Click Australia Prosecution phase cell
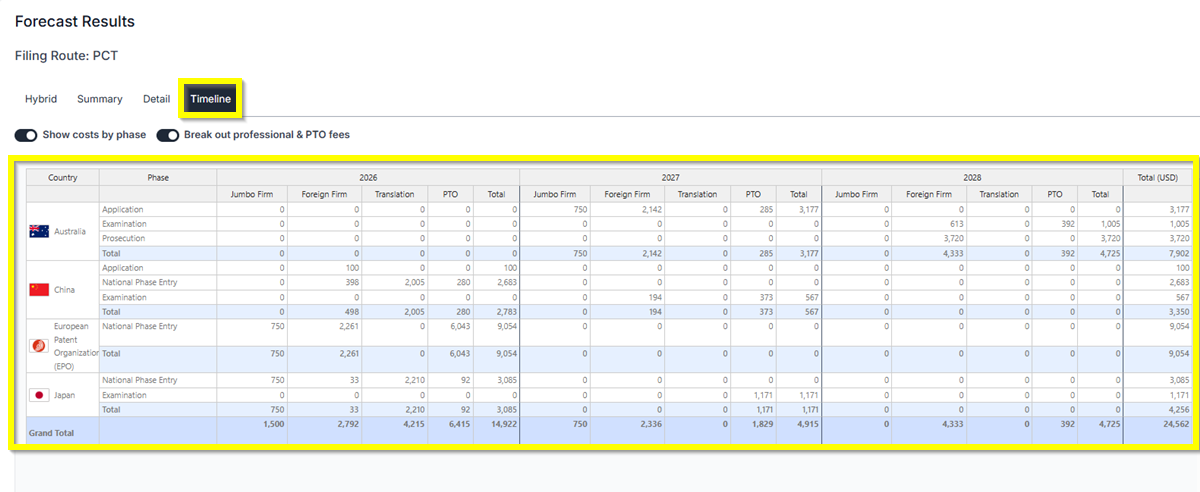Viewport: 1200px width, 492px height. coord(123,239)
